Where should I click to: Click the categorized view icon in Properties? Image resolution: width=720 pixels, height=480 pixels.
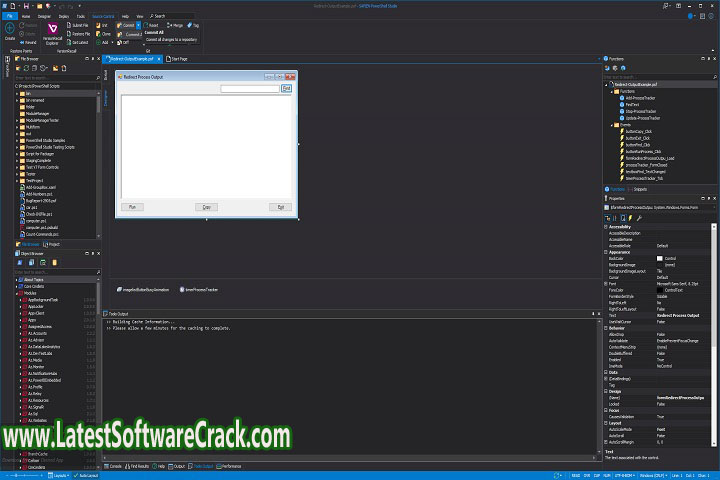[608, 218]
